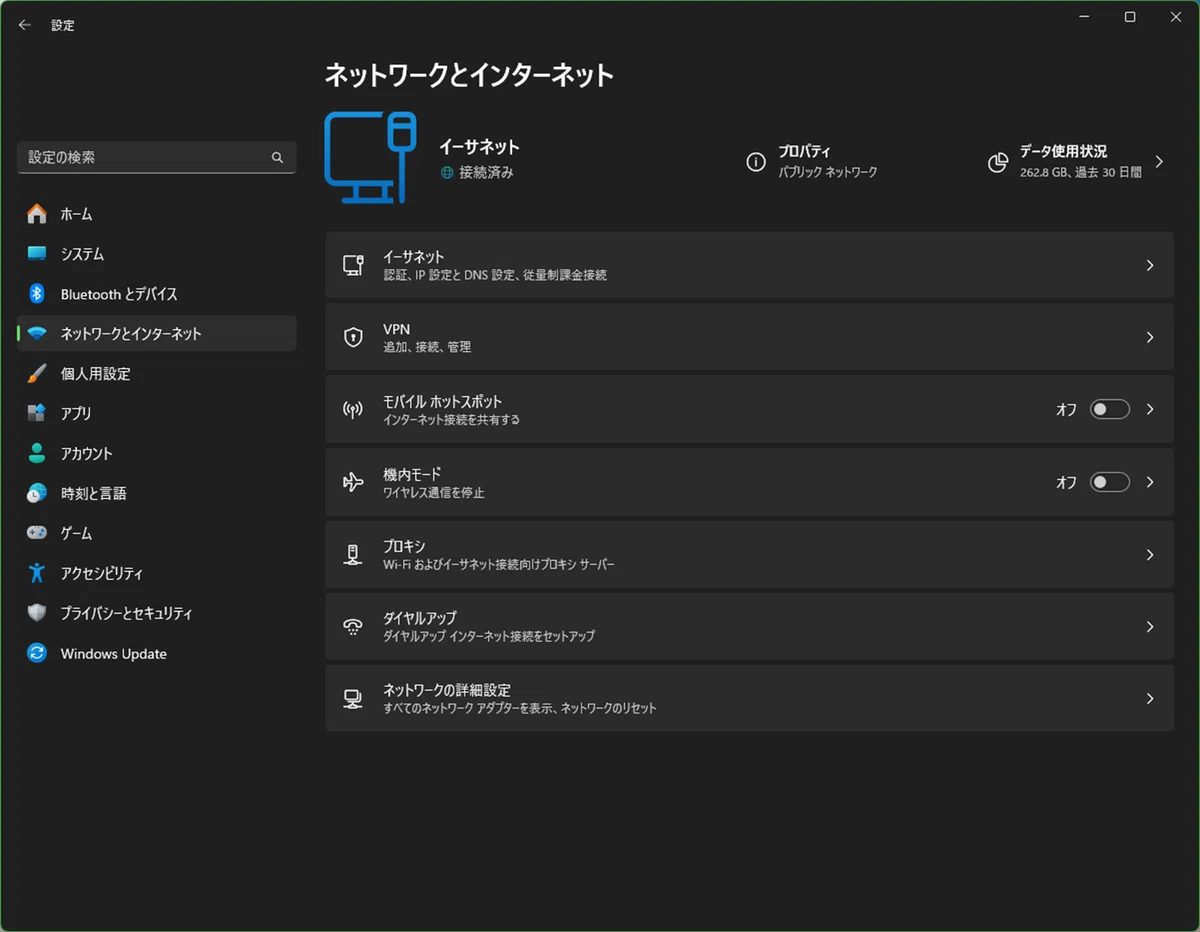The width and height of the screenshot is (1200, 932).
Task: Click 認証、IP 設定と DNS 設定 description text
Action: tap(495, 275)
